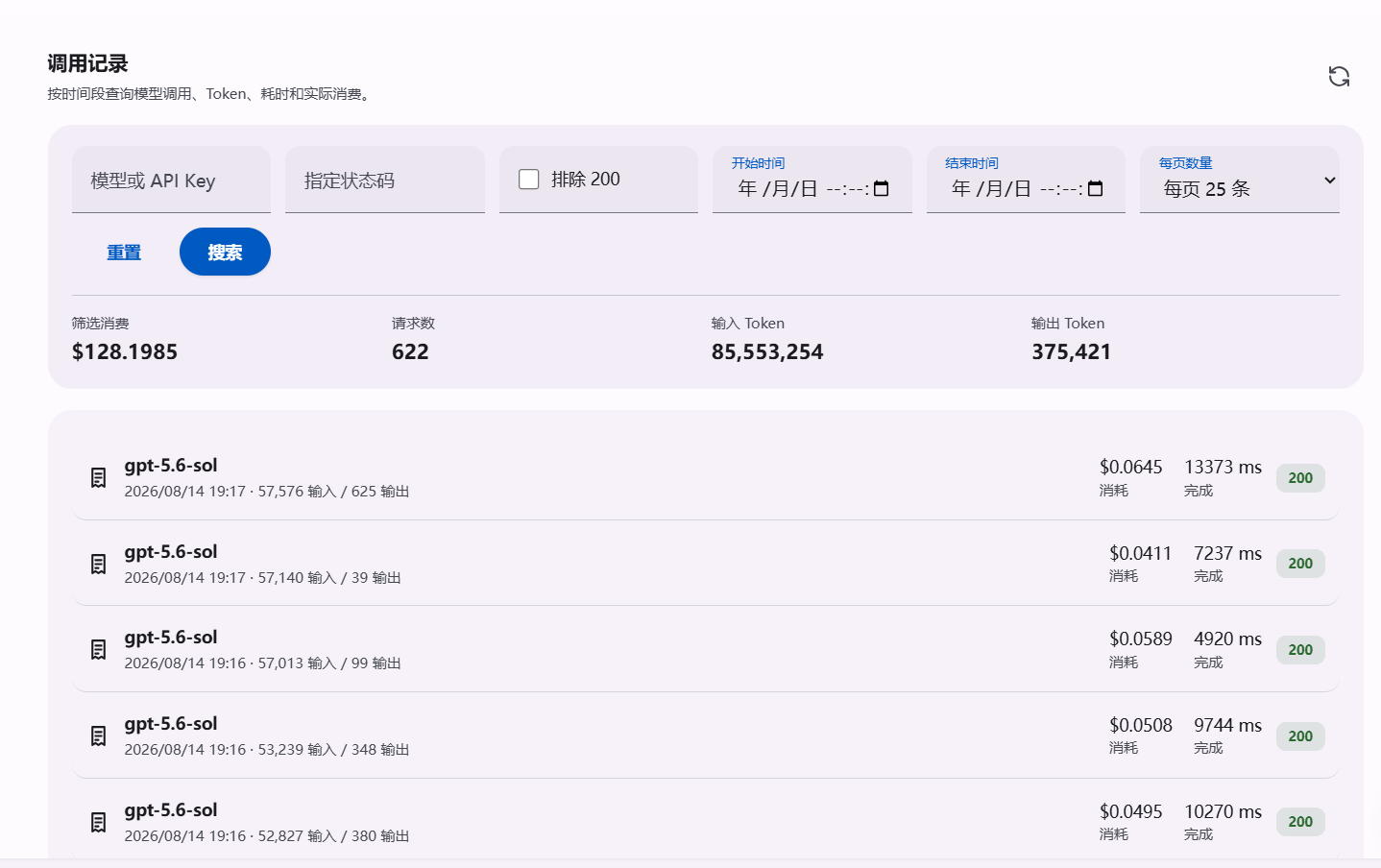Click the detail line with 52,827 输入 / 380 输出
This screenshot has width=1381, height=868.
267,836
